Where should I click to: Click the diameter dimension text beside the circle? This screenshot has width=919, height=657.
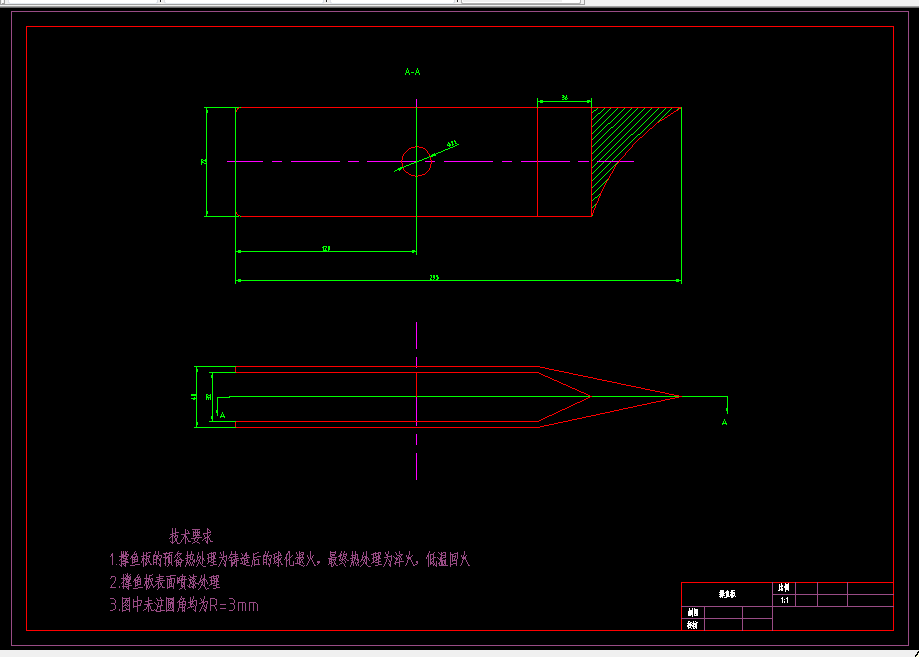tap(452, 144)
